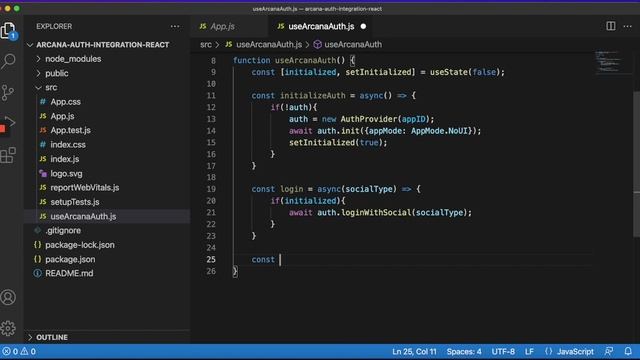Open App.js file in the explorer

(x=62, y=116)
